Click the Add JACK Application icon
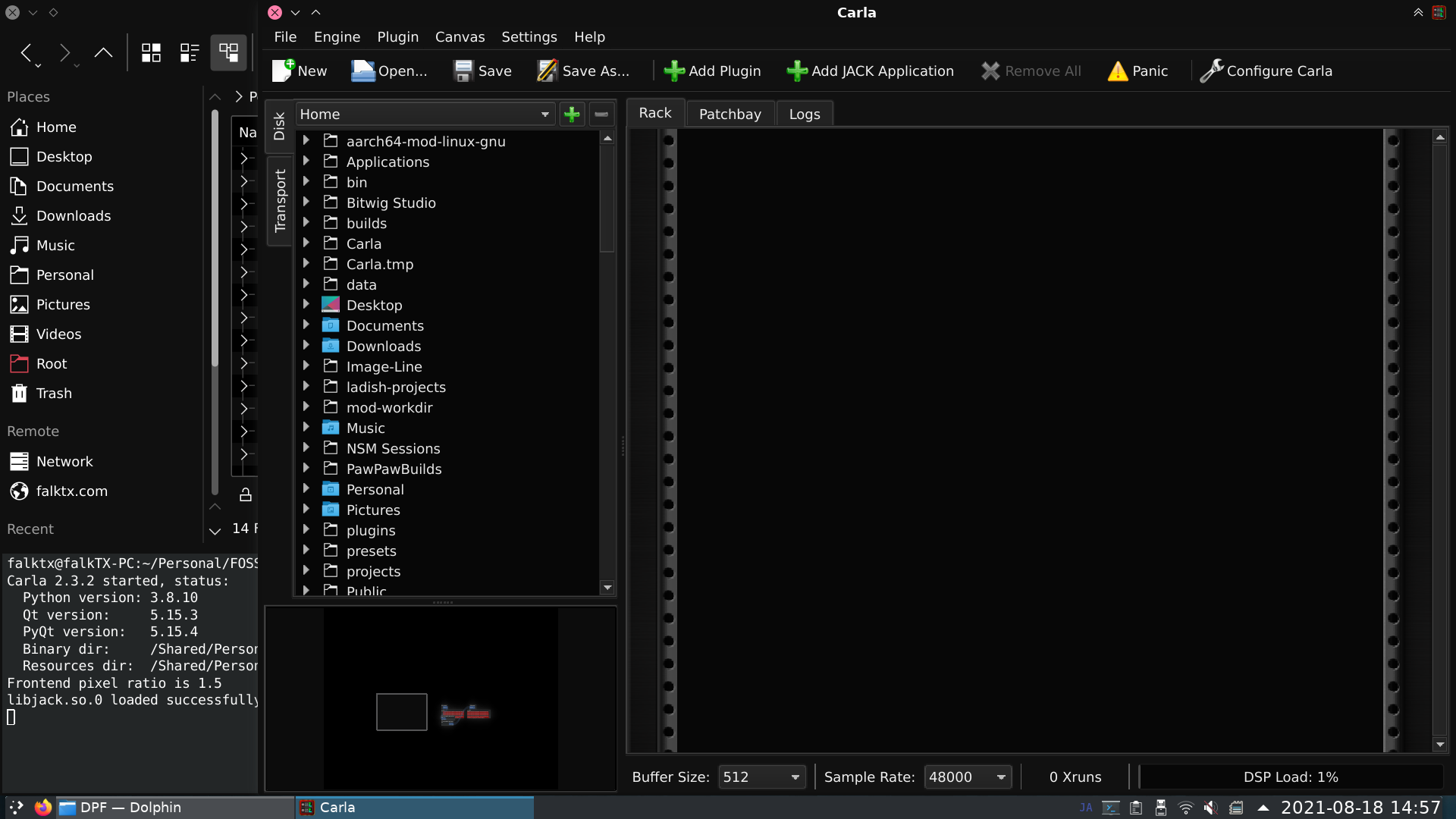 click(x=796, y=71)
